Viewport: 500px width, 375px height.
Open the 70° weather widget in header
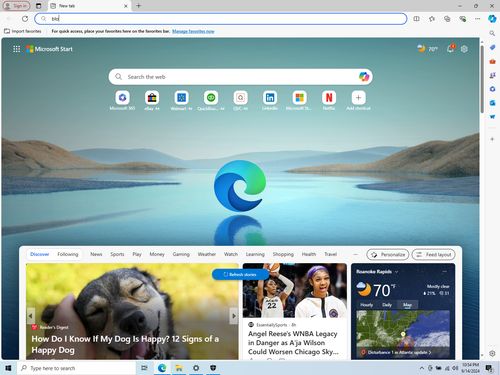point(427,49)
